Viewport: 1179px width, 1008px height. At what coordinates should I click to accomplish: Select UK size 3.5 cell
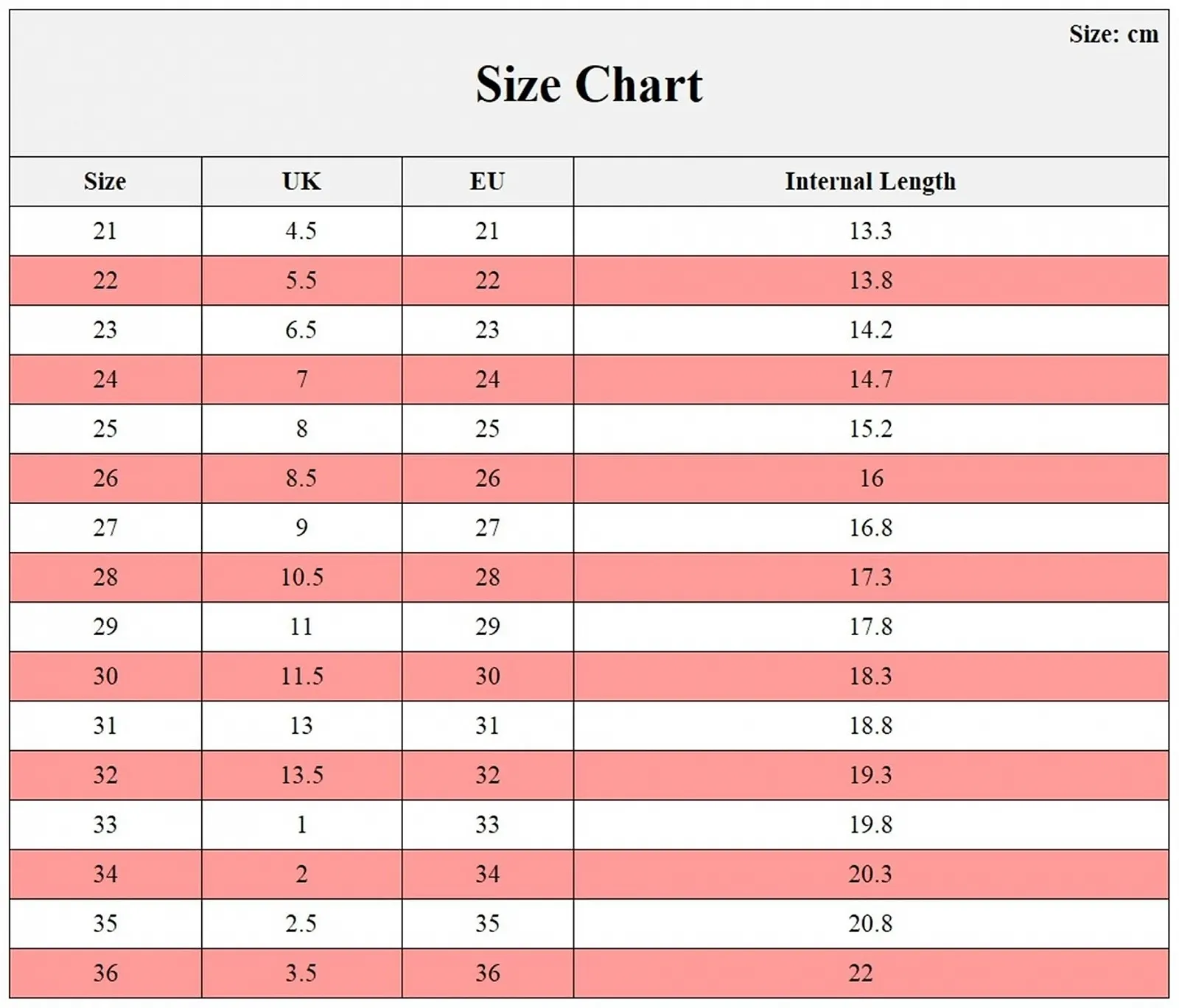[301, 973]
